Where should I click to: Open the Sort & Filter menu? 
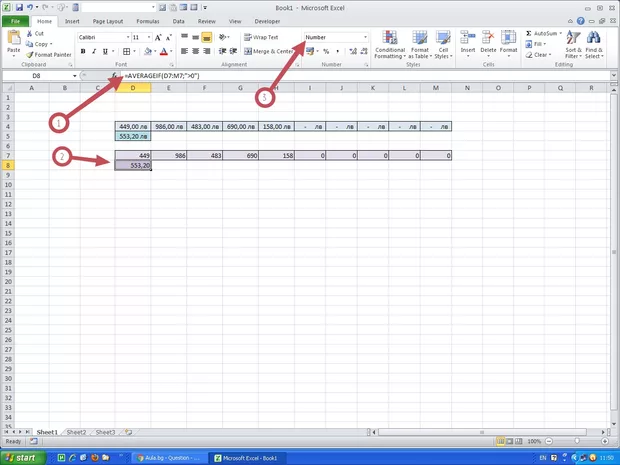point(573,45)
